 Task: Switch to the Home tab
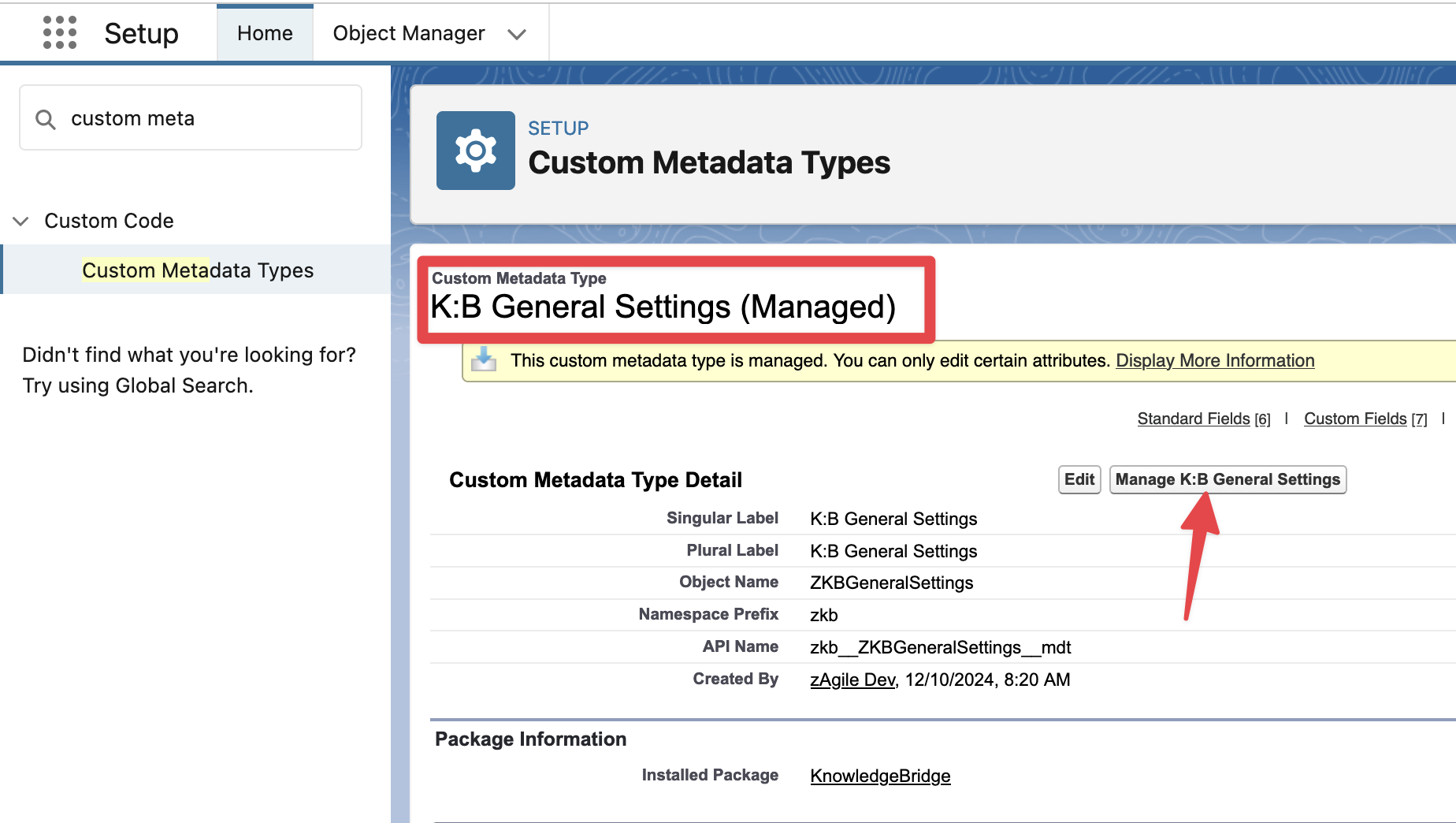(x=265, y=33)
